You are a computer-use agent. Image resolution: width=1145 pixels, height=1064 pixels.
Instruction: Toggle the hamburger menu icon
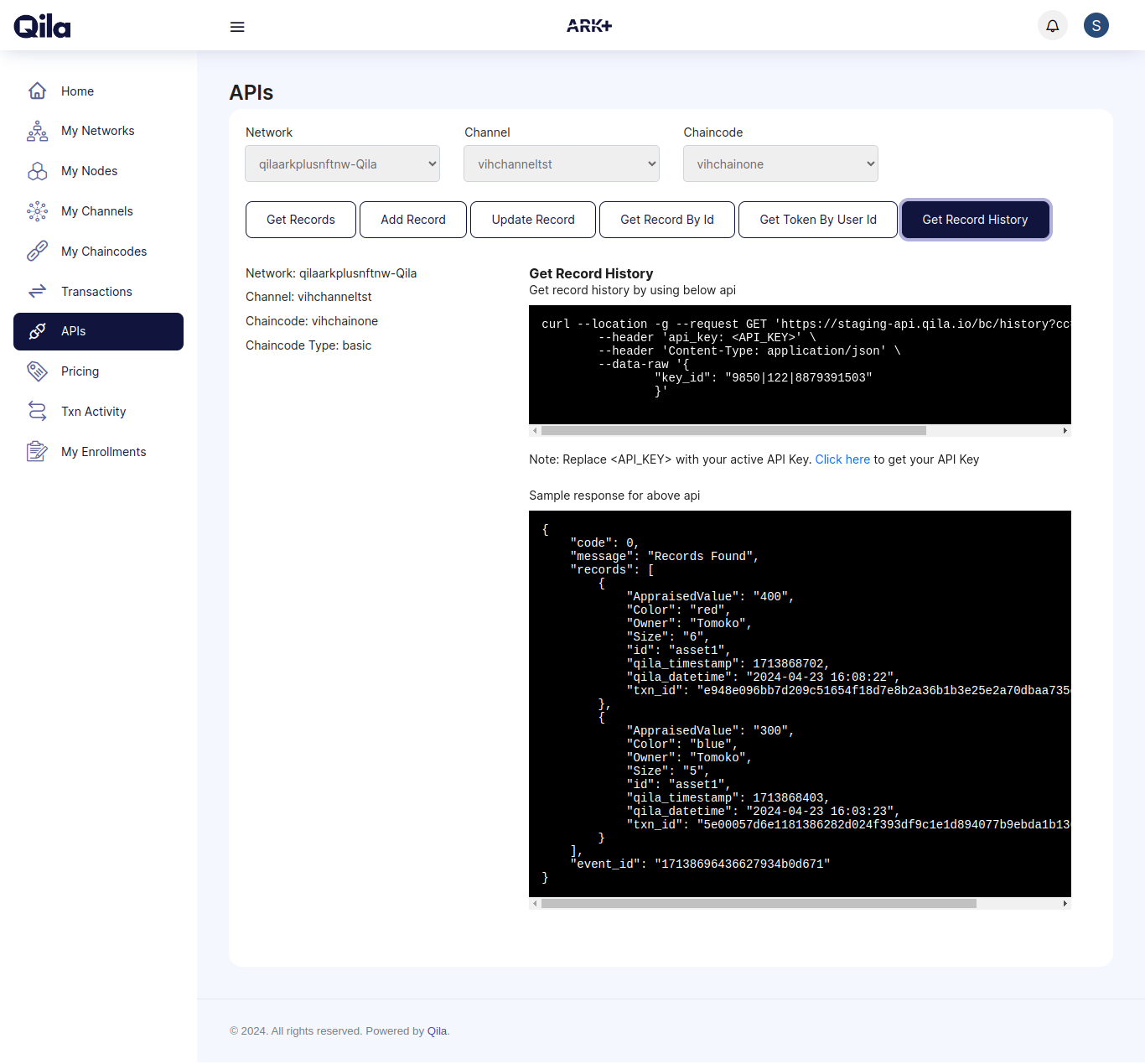point(237,27)
